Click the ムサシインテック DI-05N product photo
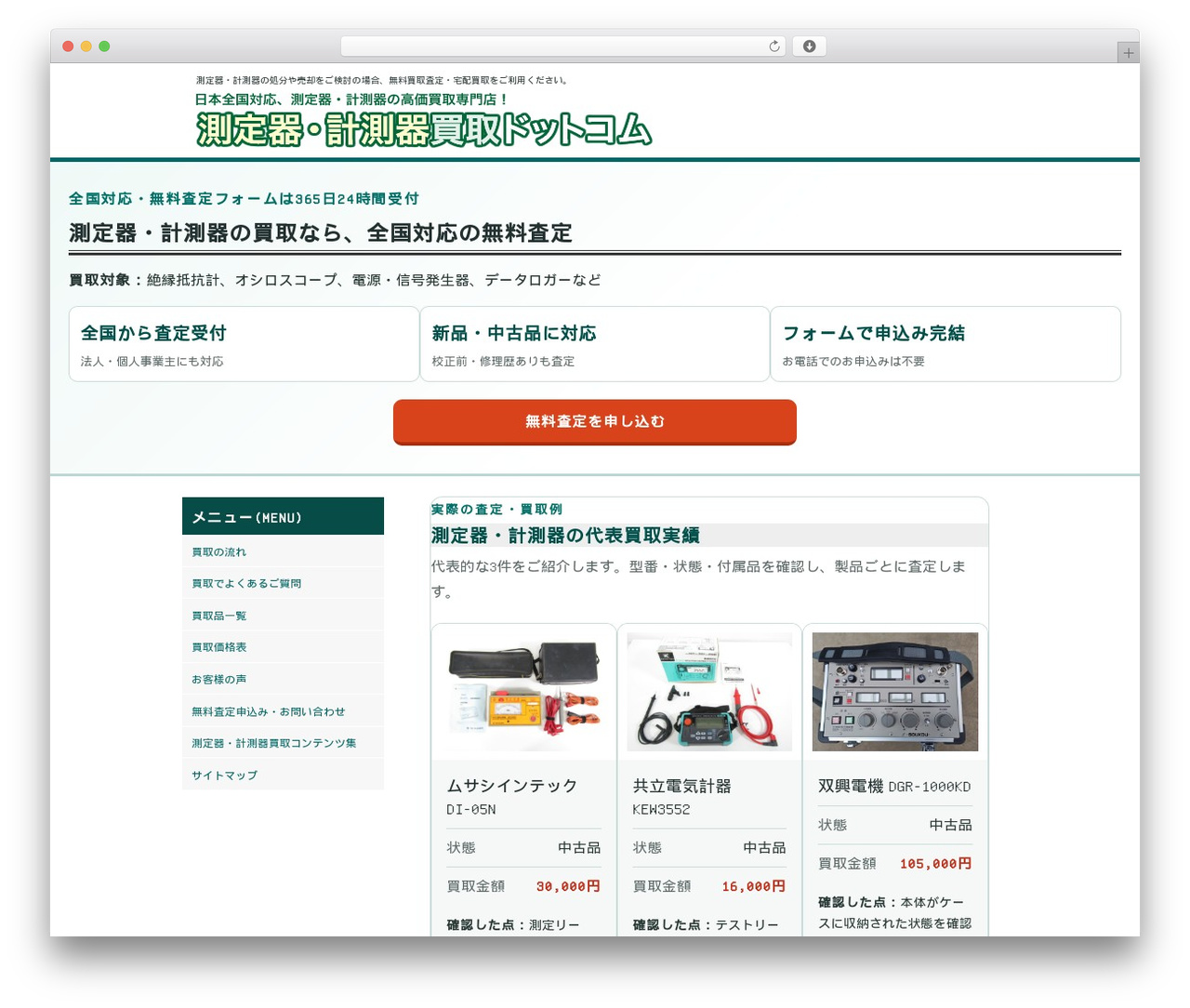This screenshot has height=1008, width=1190. coord(523,692)
